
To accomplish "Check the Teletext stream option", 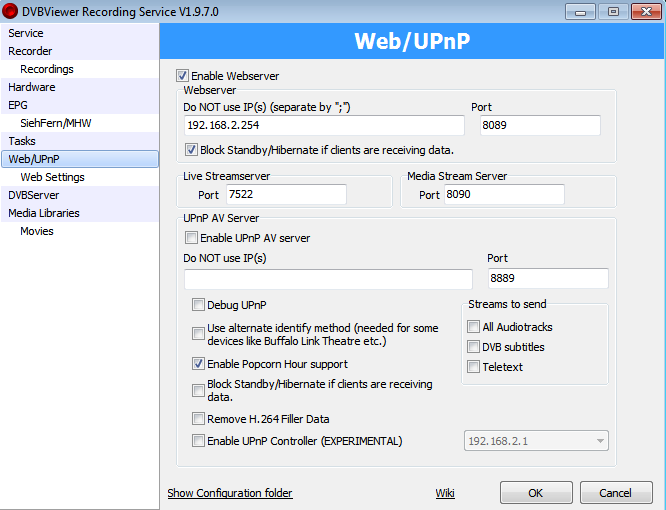I will pos(473,366).
